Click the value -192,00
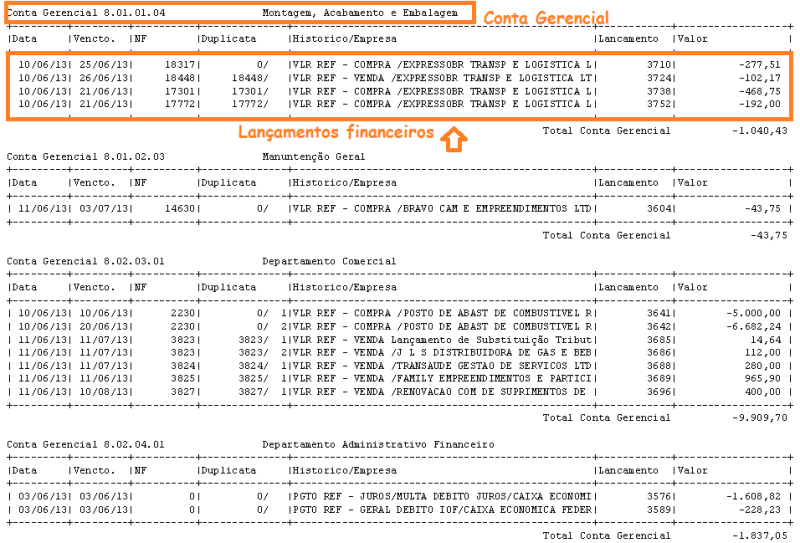 (760, 104)
